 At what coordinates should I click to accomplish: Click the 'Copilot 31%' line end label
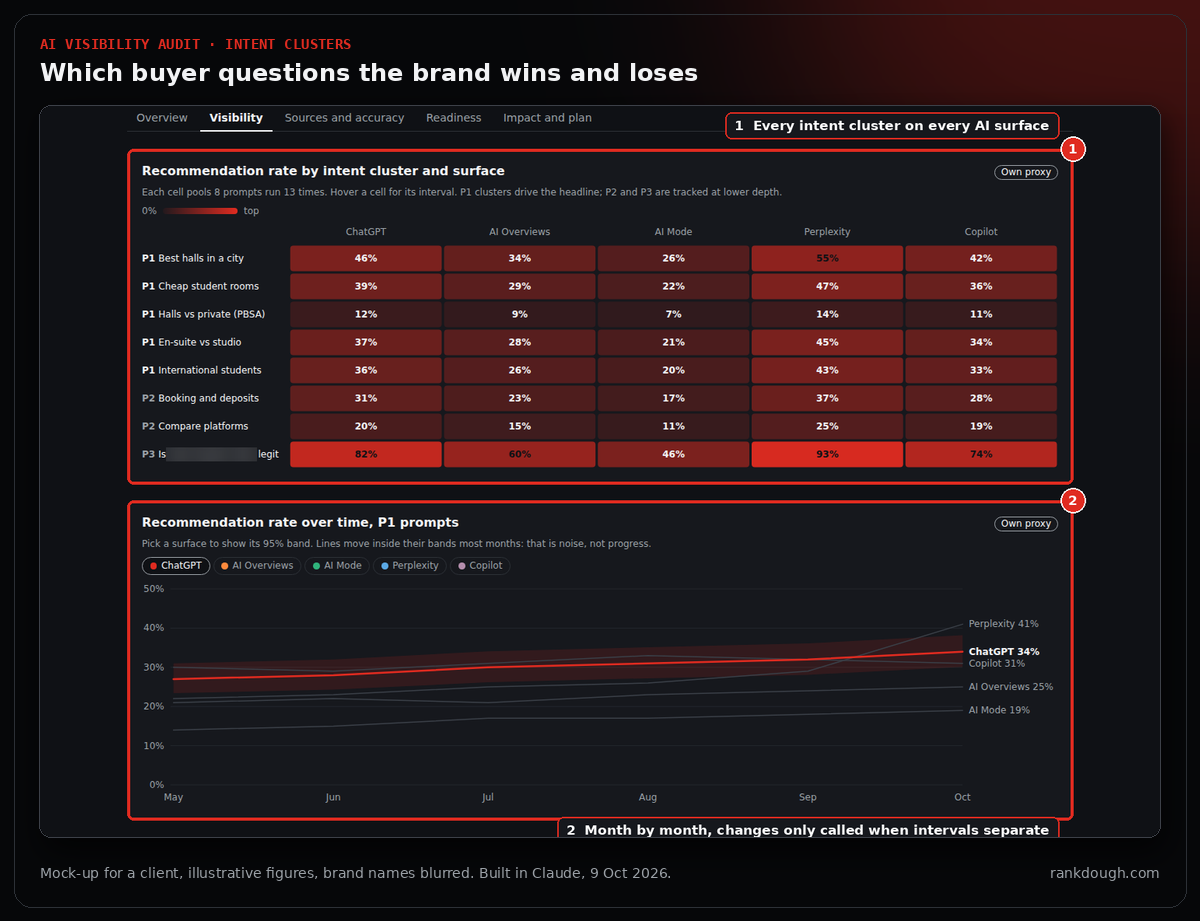[x=996, y=664]
